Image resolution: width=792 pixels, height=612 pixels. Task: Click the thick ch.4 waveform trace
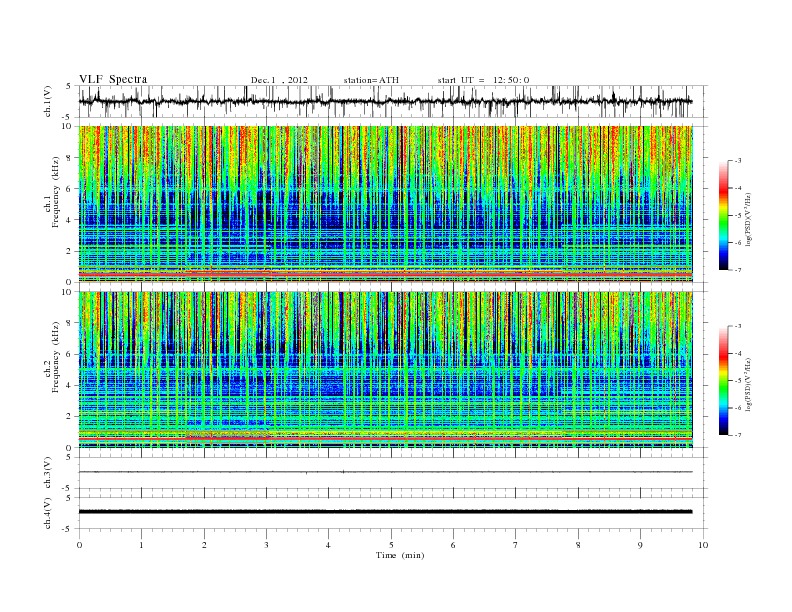coord(385,512)
